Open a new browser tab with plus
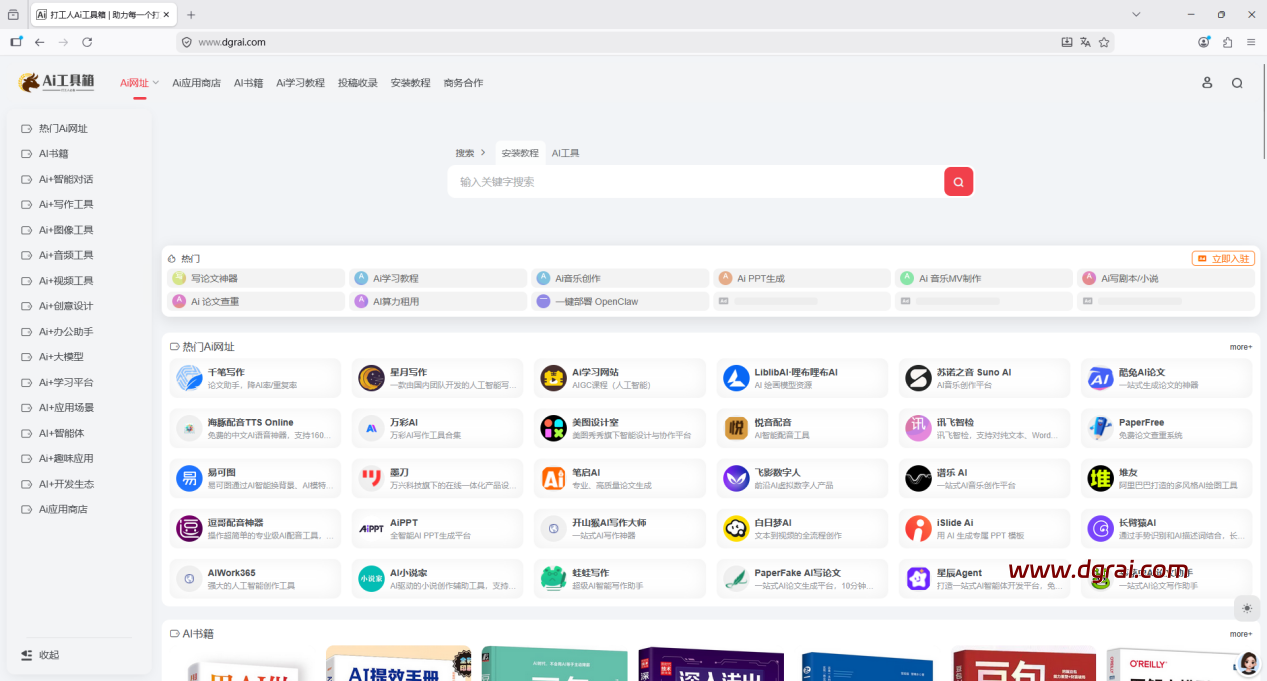1267x681 pixels. pos(191,14)
